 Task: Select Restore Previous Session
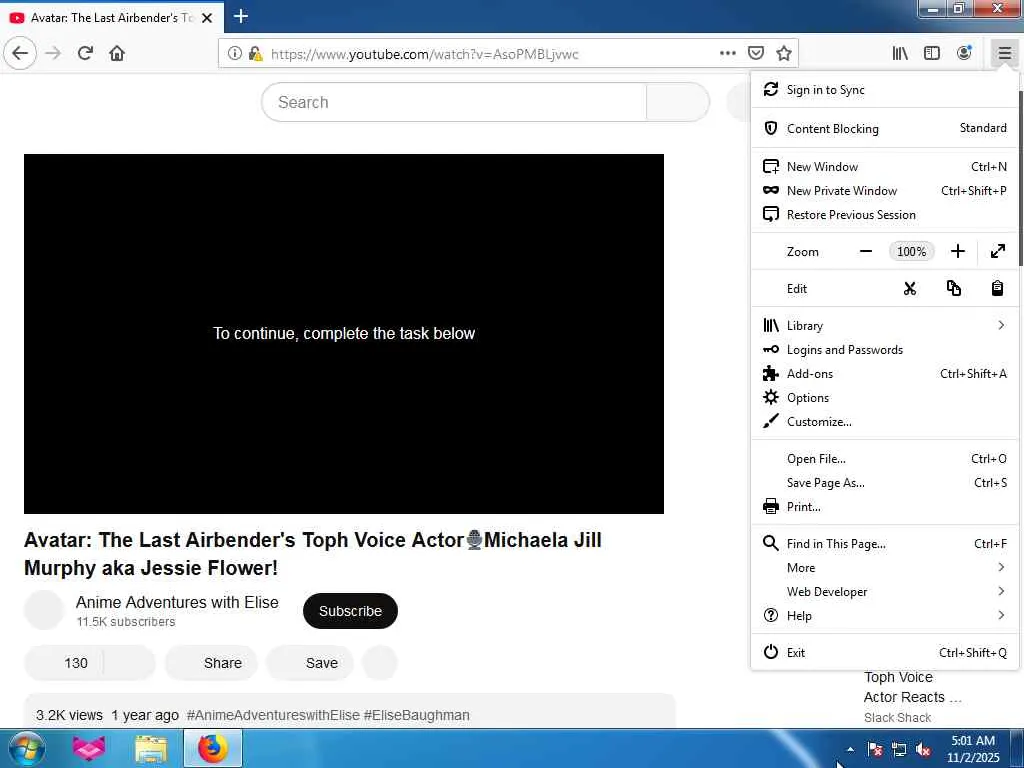885,215
